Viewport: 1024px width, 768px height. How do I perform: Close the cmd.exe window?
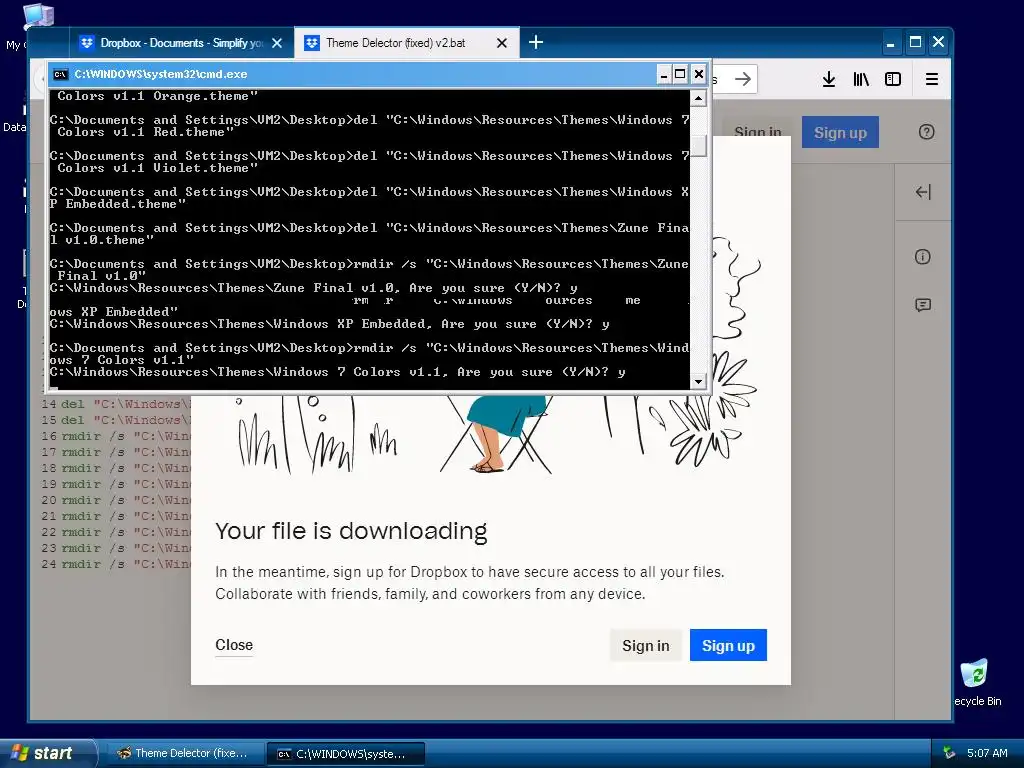click(x=698, y=74)
